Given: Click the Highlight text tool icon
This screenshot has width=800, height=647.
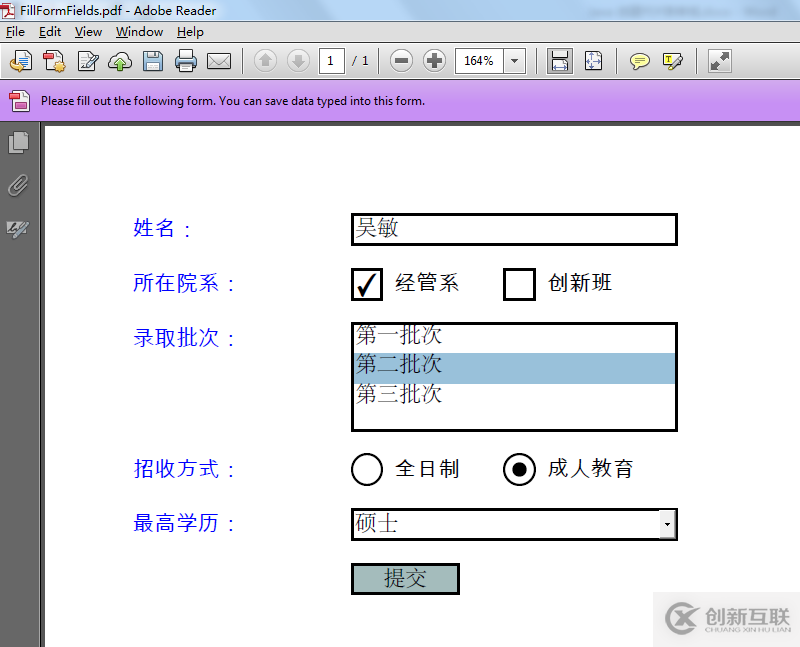Looking at the screenshot, I should 672,62.
